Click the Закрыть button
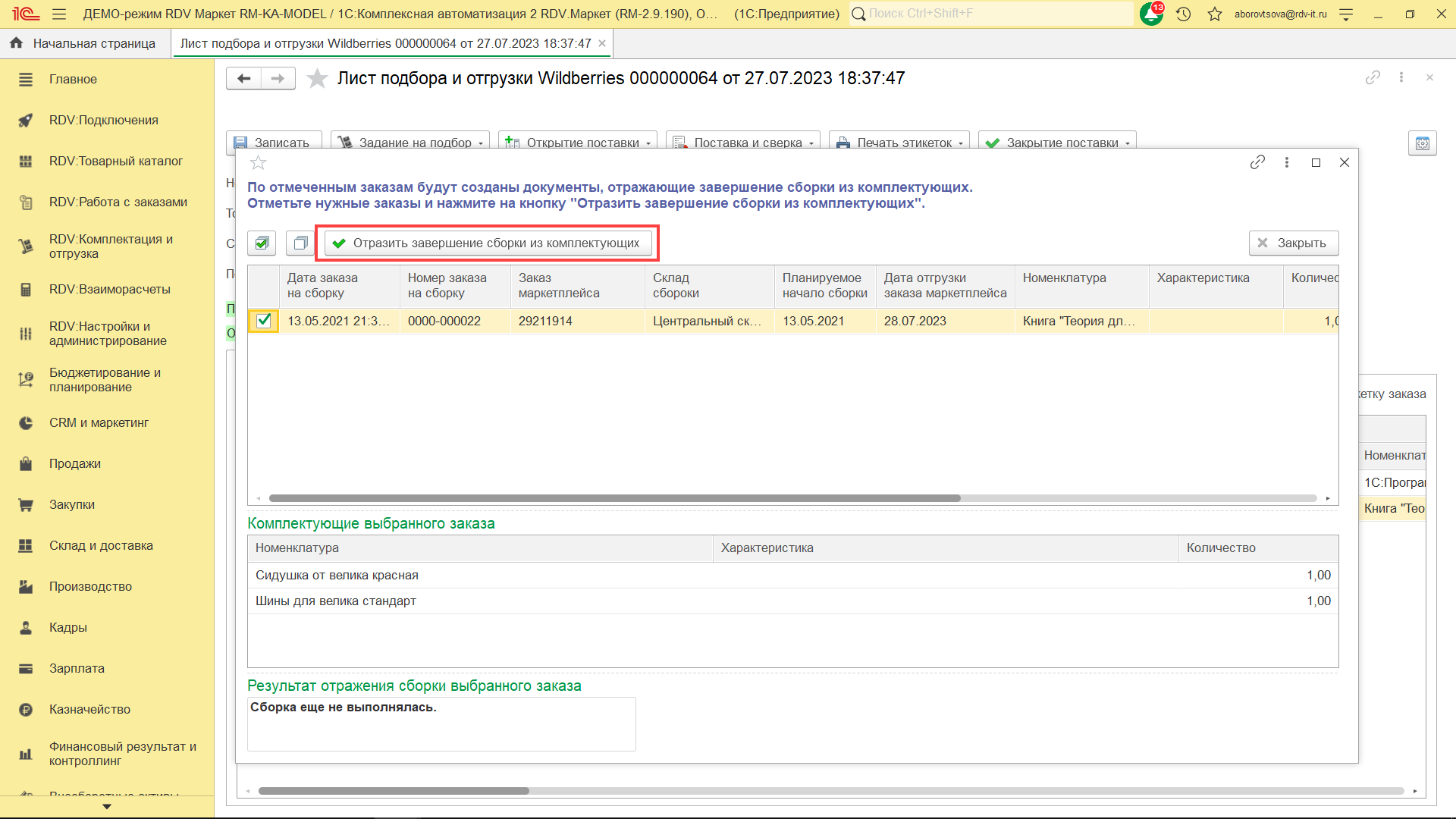1456x819 pixels. 1293,243
